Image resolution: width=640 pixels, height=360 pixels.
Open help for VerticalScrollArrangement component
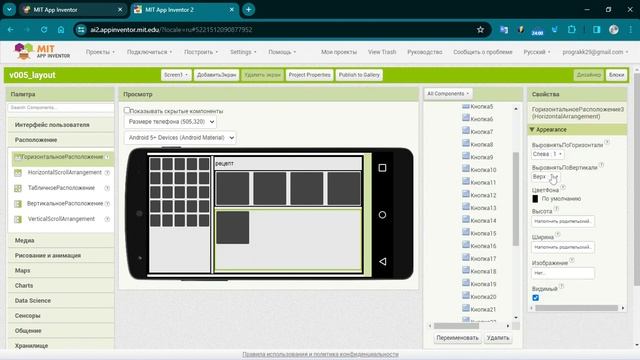pyautogui.click(x=107, y=219)
